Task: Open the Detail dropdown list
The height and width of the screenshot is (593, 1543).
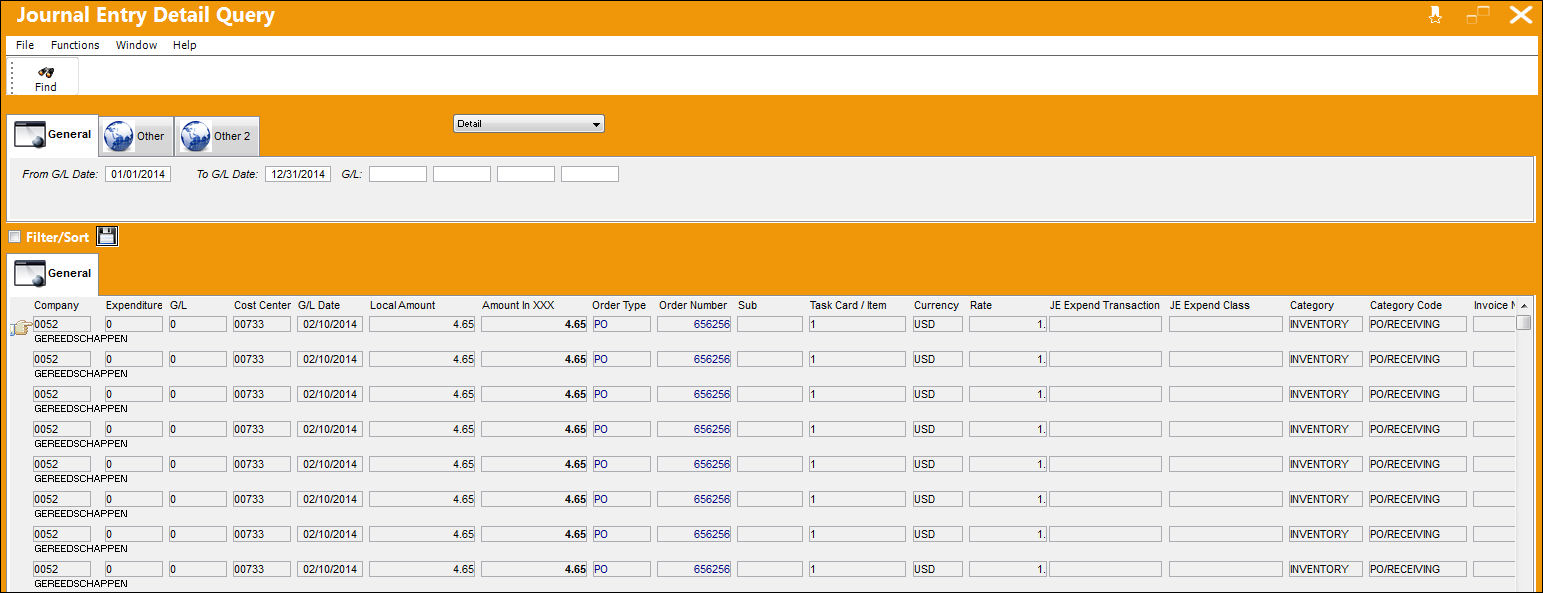Action: point(529,124)
